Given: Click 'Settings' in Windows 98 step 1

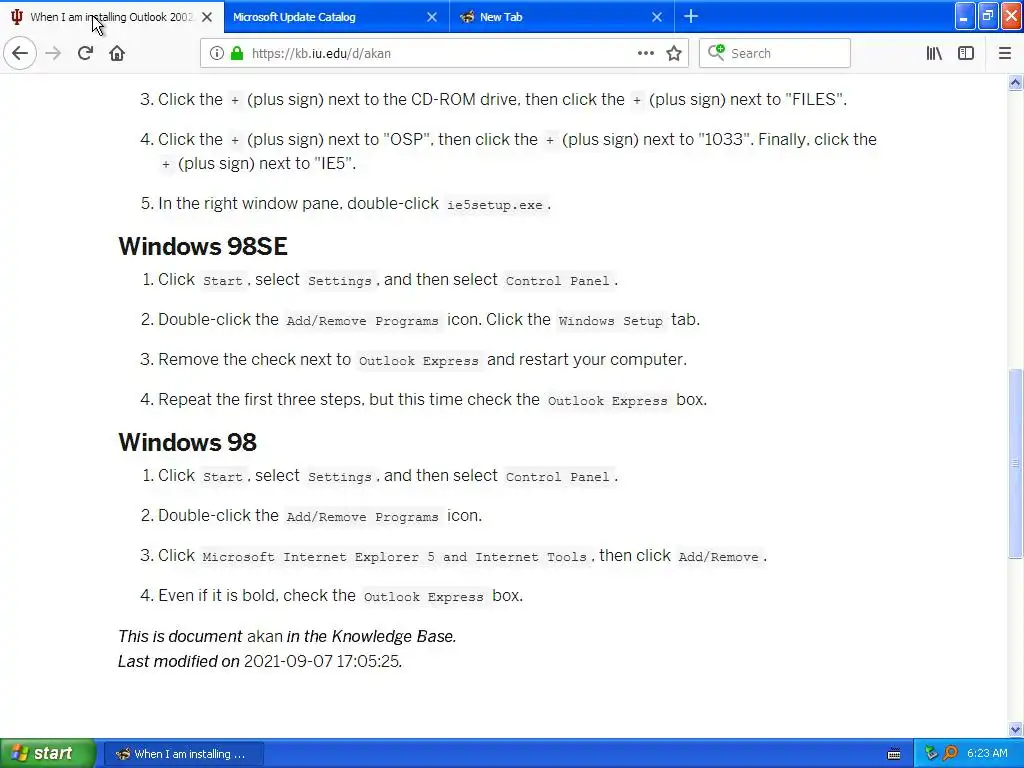Looking at the screenshot, I should 340,477.
